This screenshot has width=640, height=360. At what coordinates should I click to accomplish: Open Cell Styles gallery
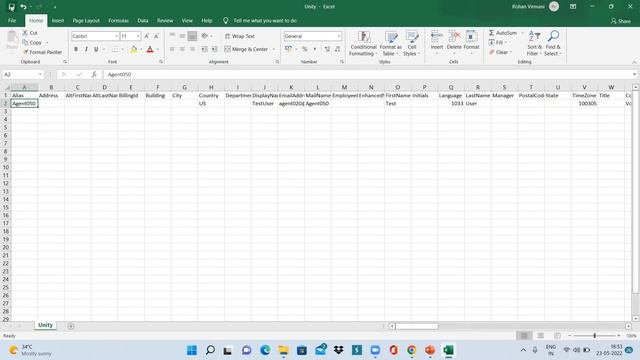click(411, 43)
